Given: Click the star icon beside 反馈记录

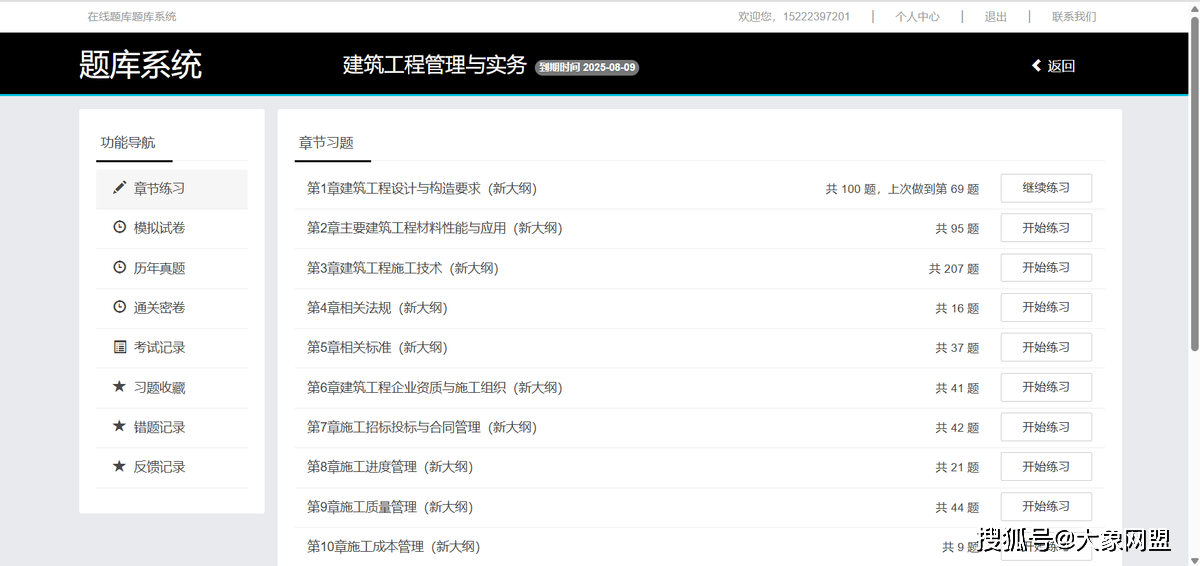Looking at the screenshot, I should (119, 467).
